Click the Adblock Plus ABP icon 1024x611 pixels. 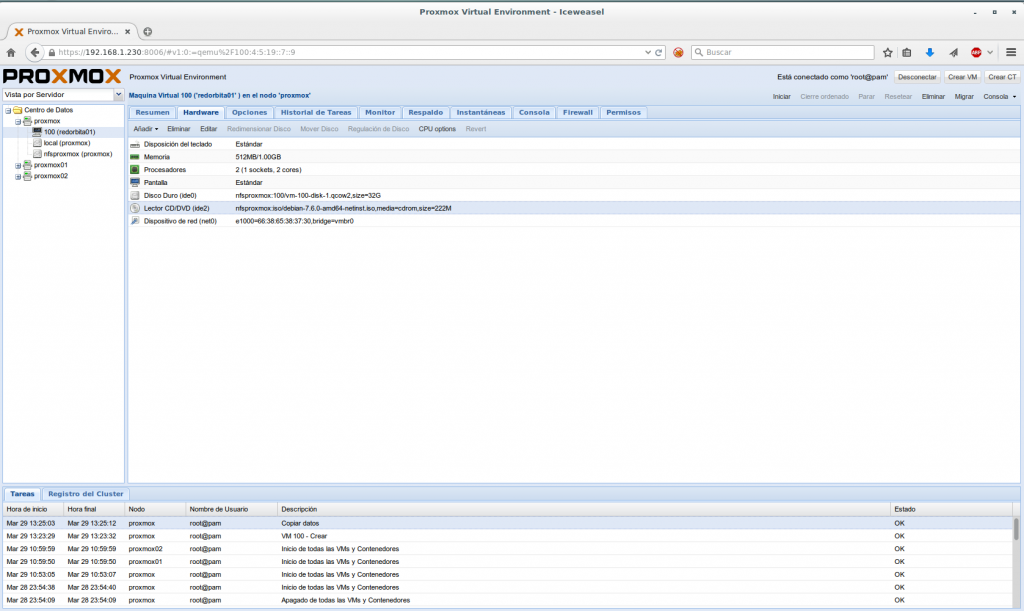976,52
